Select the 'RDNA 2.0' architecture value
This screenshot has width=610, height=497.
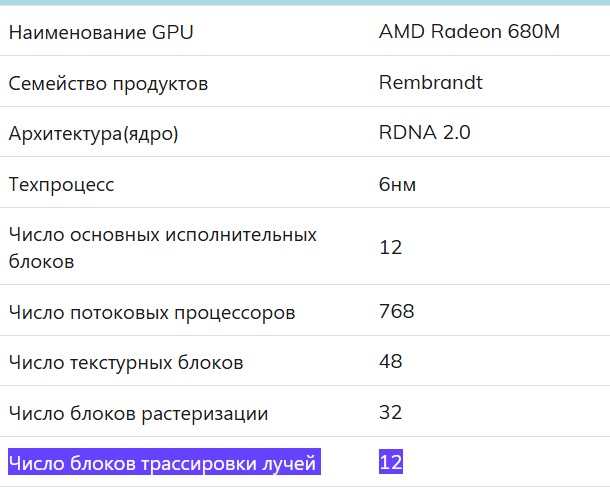coord(424,132)
